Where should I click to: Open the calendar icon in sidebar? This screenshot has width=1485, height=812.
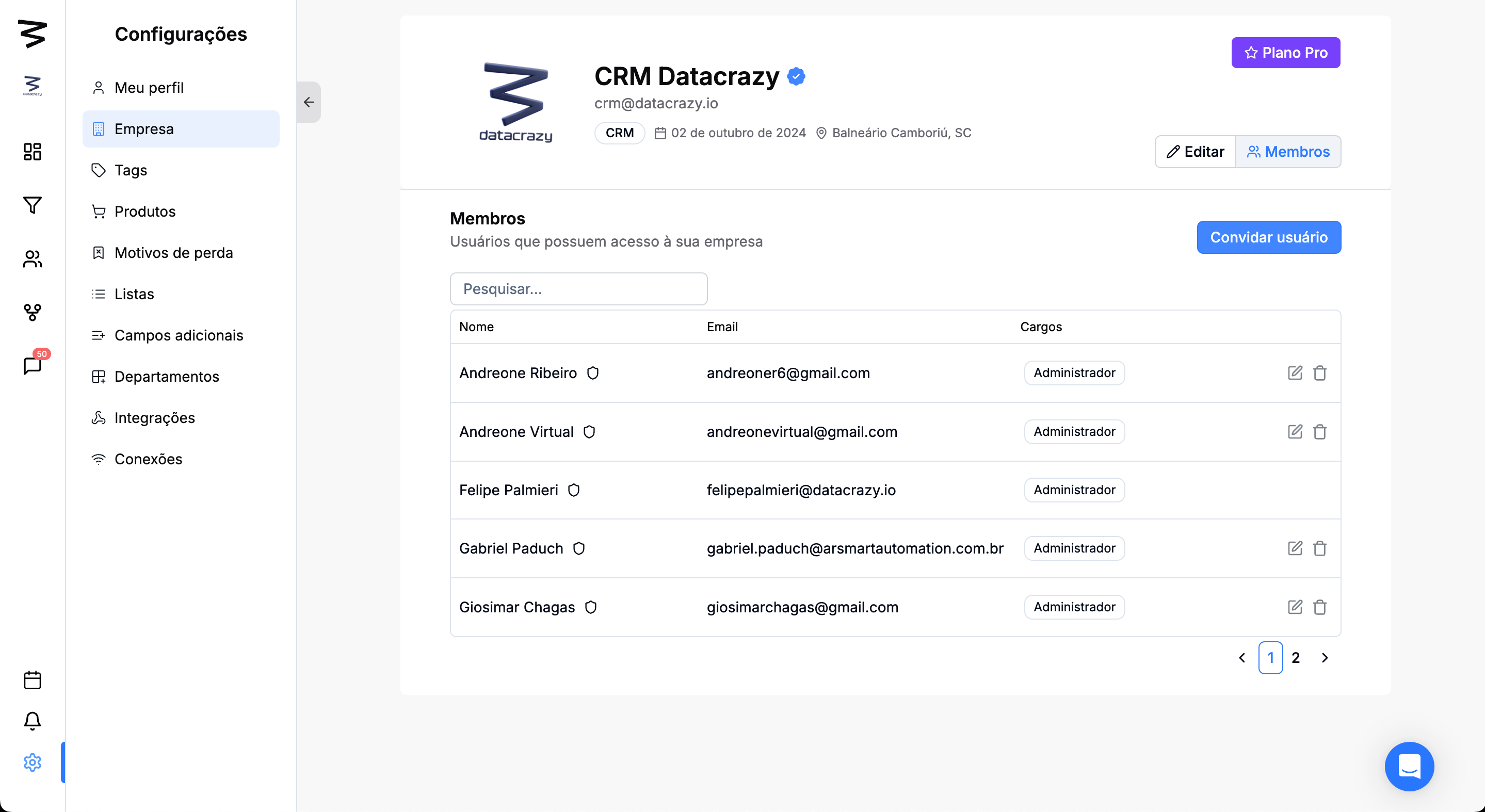[x=33, y=680]
